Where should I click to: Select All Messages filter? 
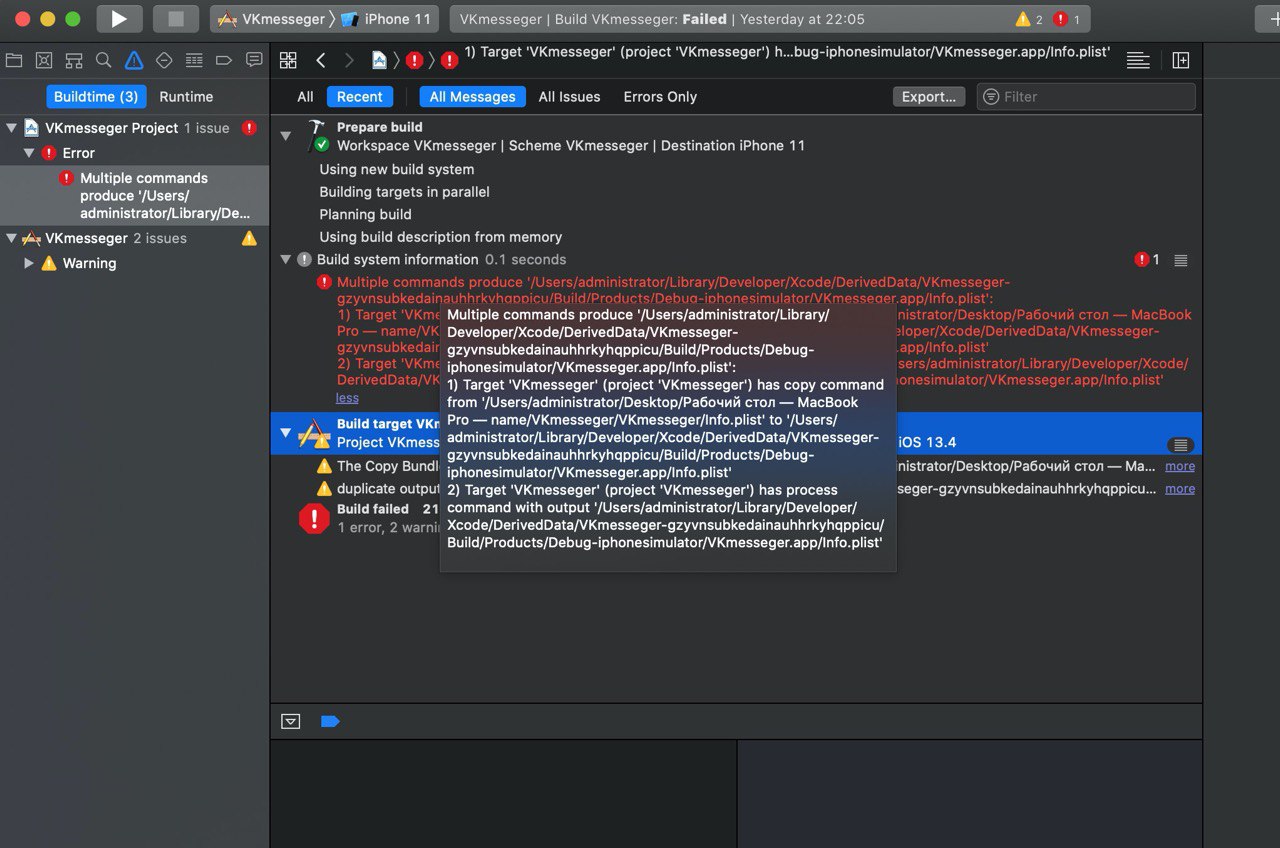[472, 97]
